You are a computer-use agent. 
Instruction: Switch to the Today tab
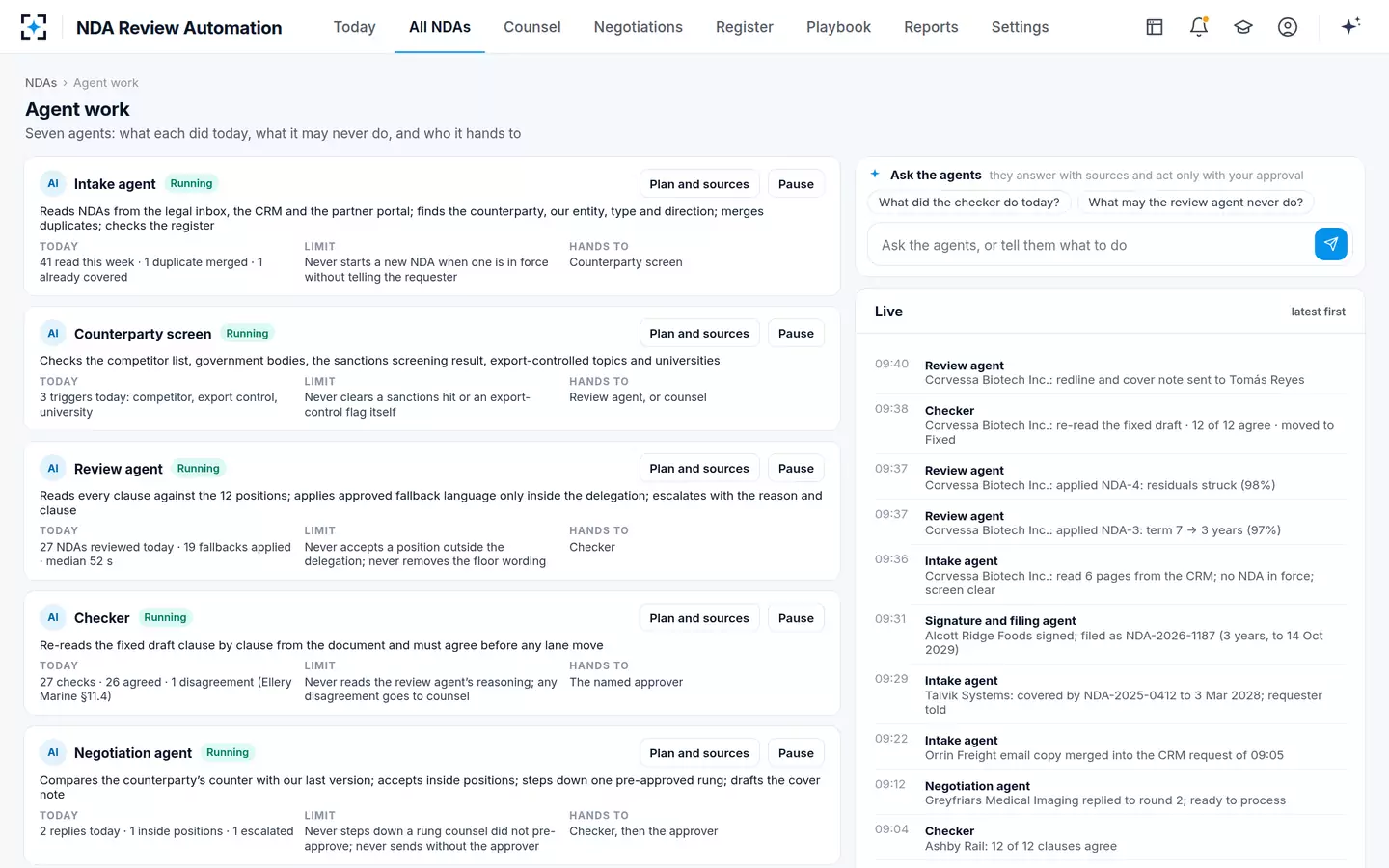[x=354, y=27]
